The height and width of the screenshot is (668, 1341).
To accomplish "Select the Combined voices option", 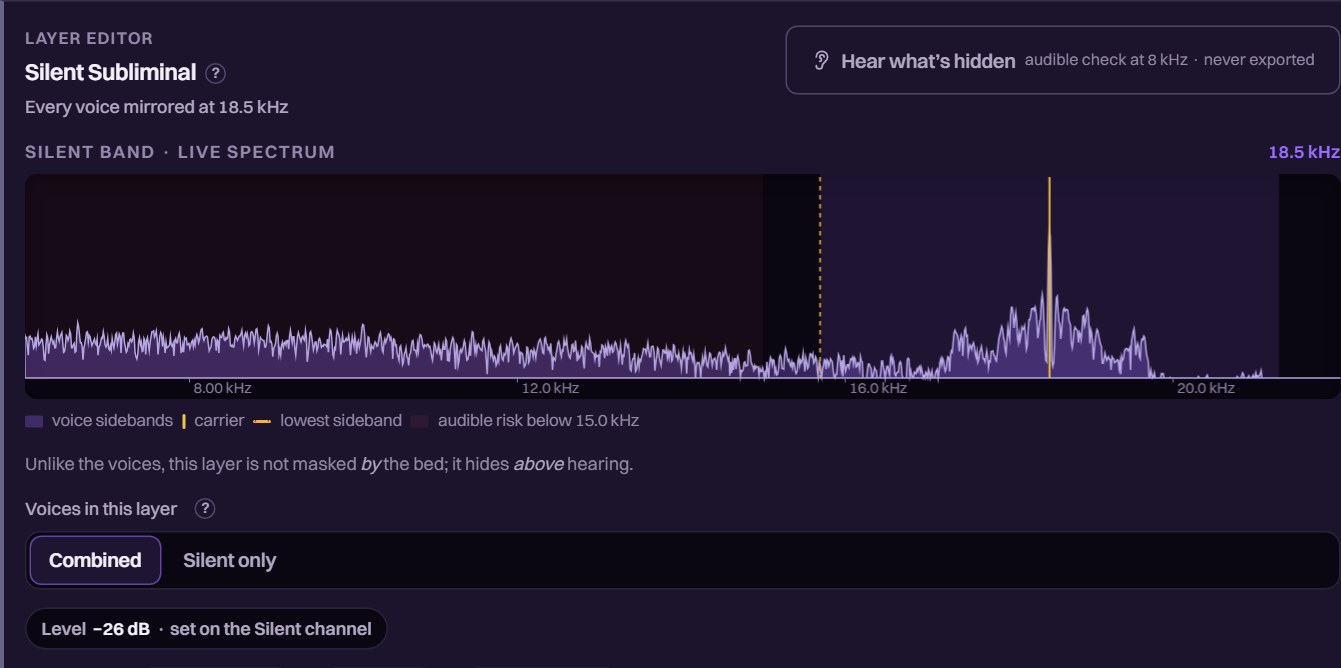I will coord(95,560).
